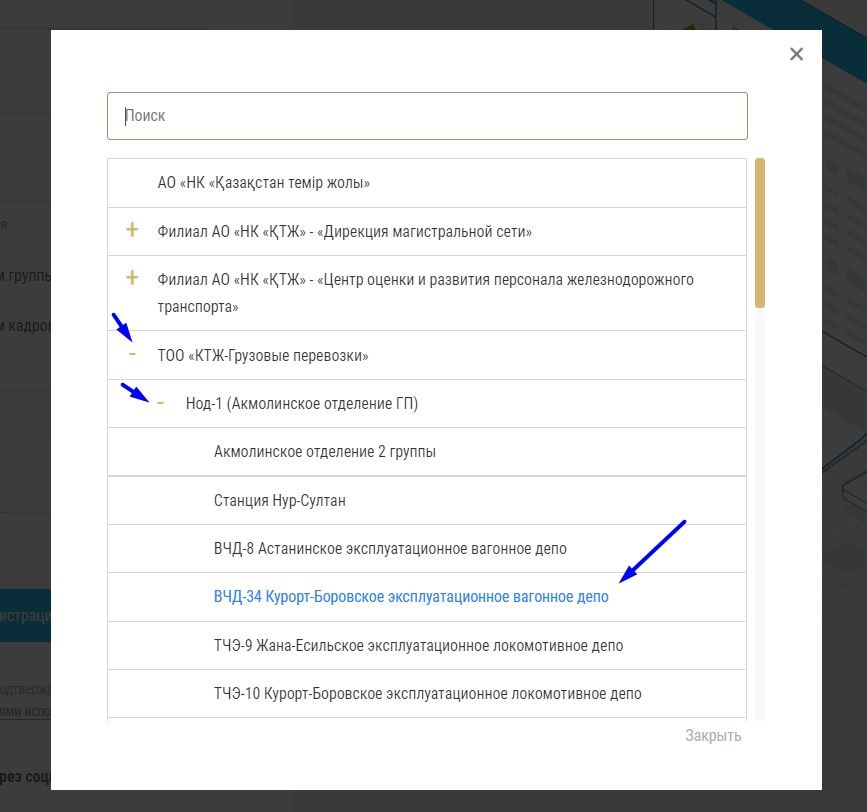Collapse the ТОО «КТЖ-Грузовые перевозки» node

click(x=132, y=354)
